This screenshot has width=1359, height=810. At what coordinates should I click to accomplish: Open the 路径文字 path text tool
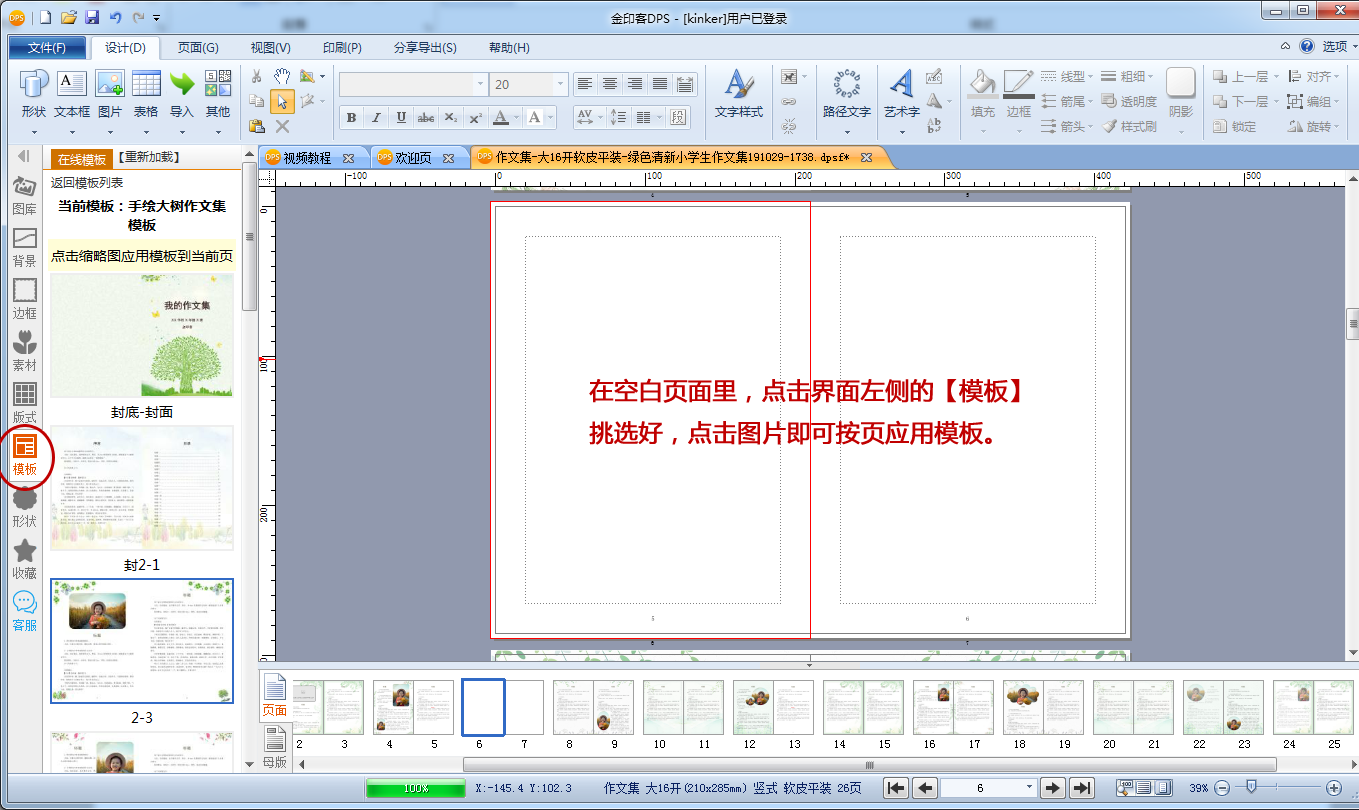pyautogui.click(x=846, y=94)
